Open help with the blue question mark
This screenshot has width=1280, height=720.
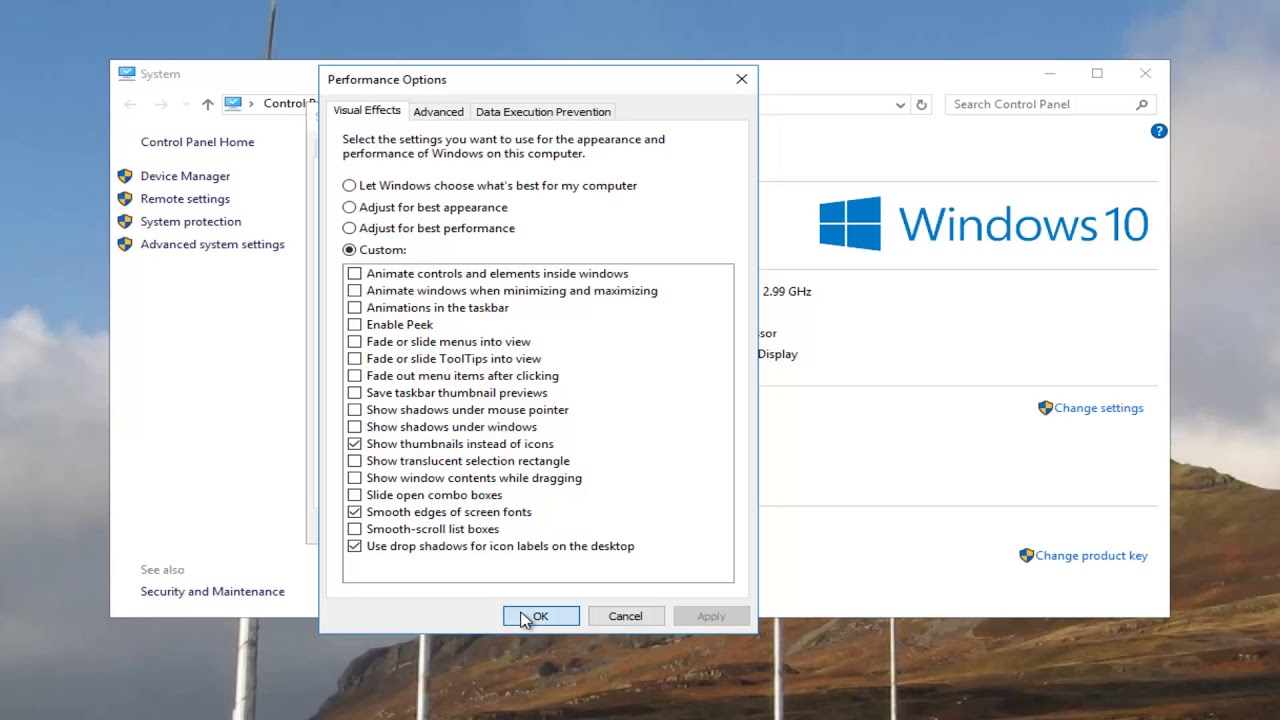1158,131
